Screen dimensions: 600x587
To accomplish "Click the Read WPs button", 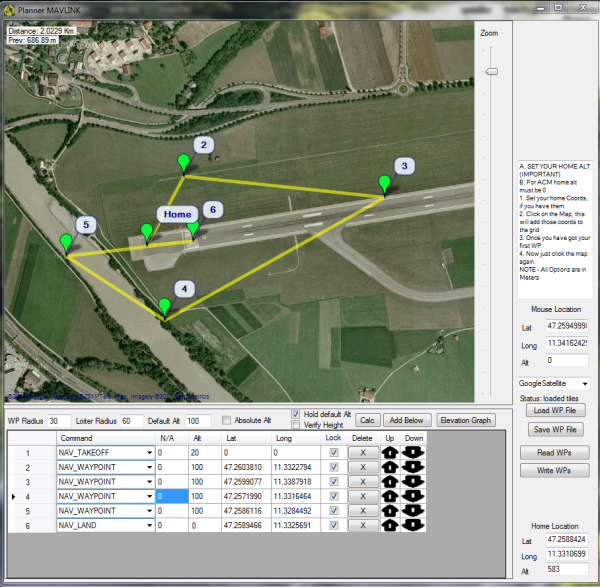I will (554, 453).
